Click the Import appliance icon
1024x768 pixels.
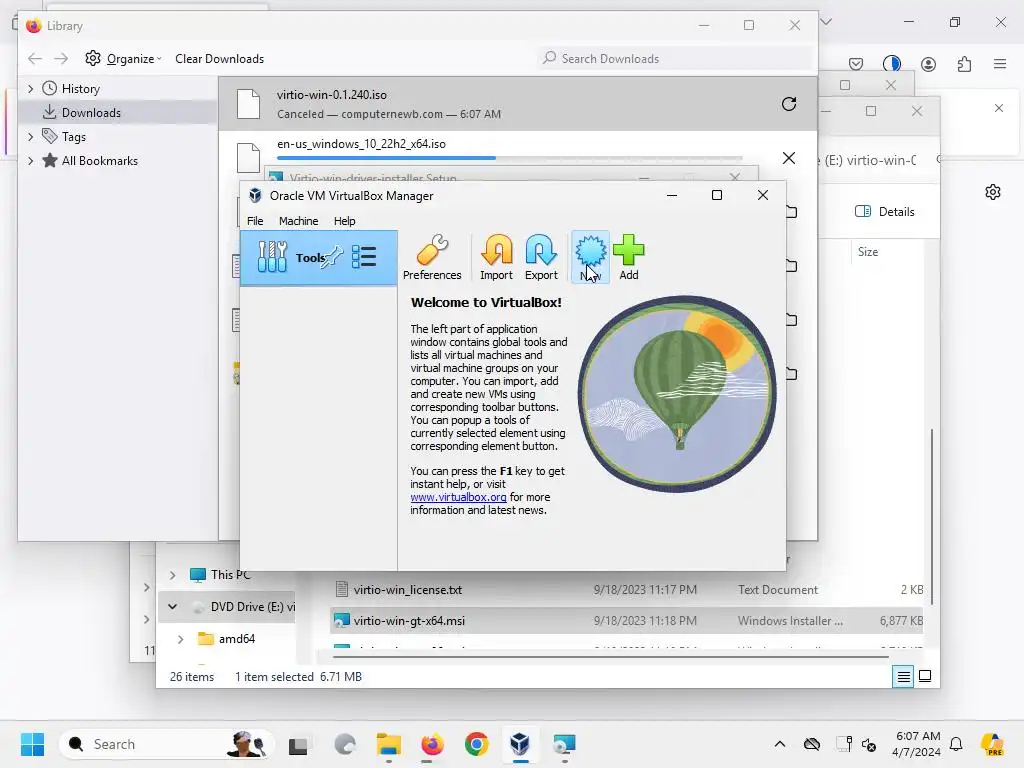(496, 257)
